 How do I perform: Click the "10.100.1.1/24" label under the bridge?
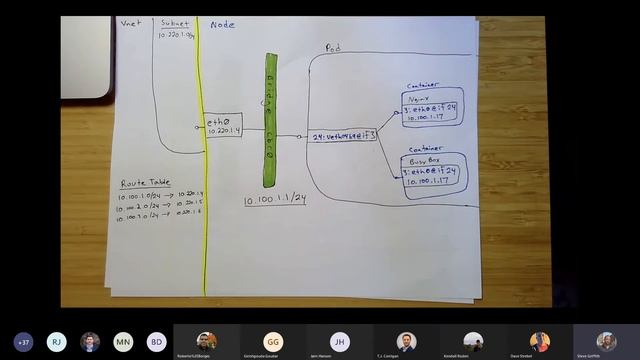click(x=275, y=200)
